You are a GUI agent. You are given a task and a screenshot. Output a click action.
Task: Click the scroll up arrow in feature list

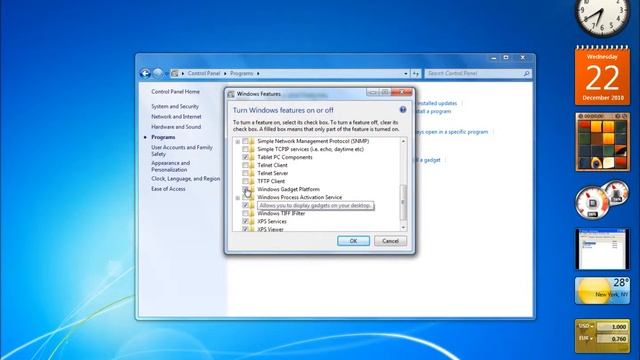pyautogui.click(x=403, y=141)
